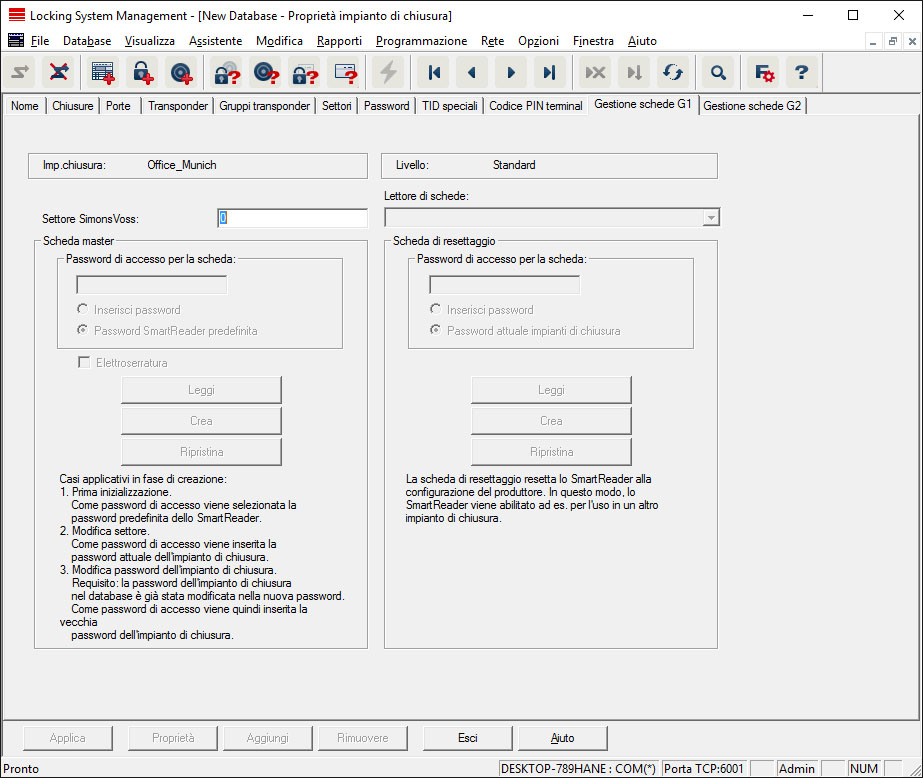Viewport: 923px width, 778px height.
Task: Click the help question mark icon
Action: (x=800, y=72)
